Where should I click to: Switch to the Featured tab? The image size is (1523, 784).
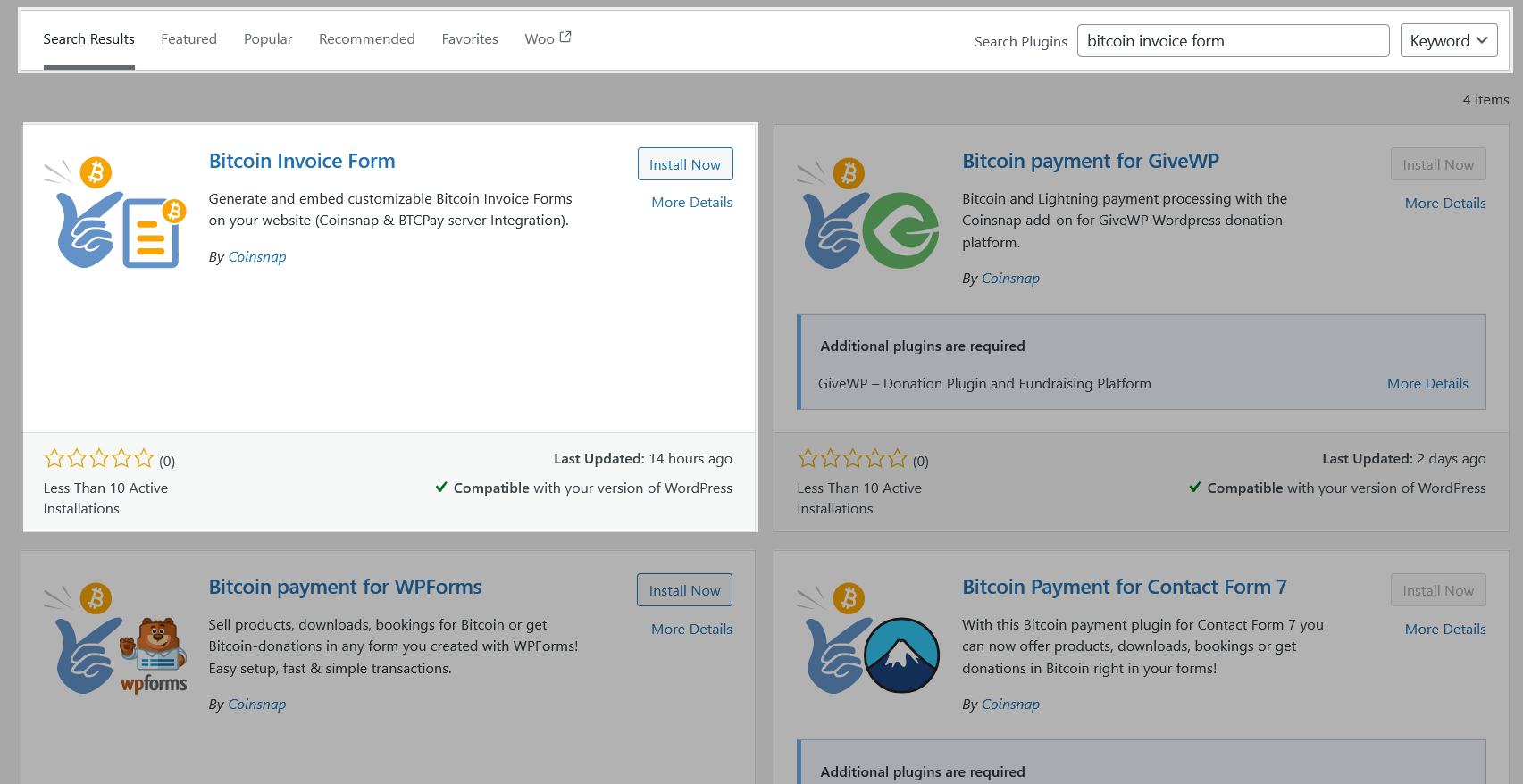[x=188, y=39]
